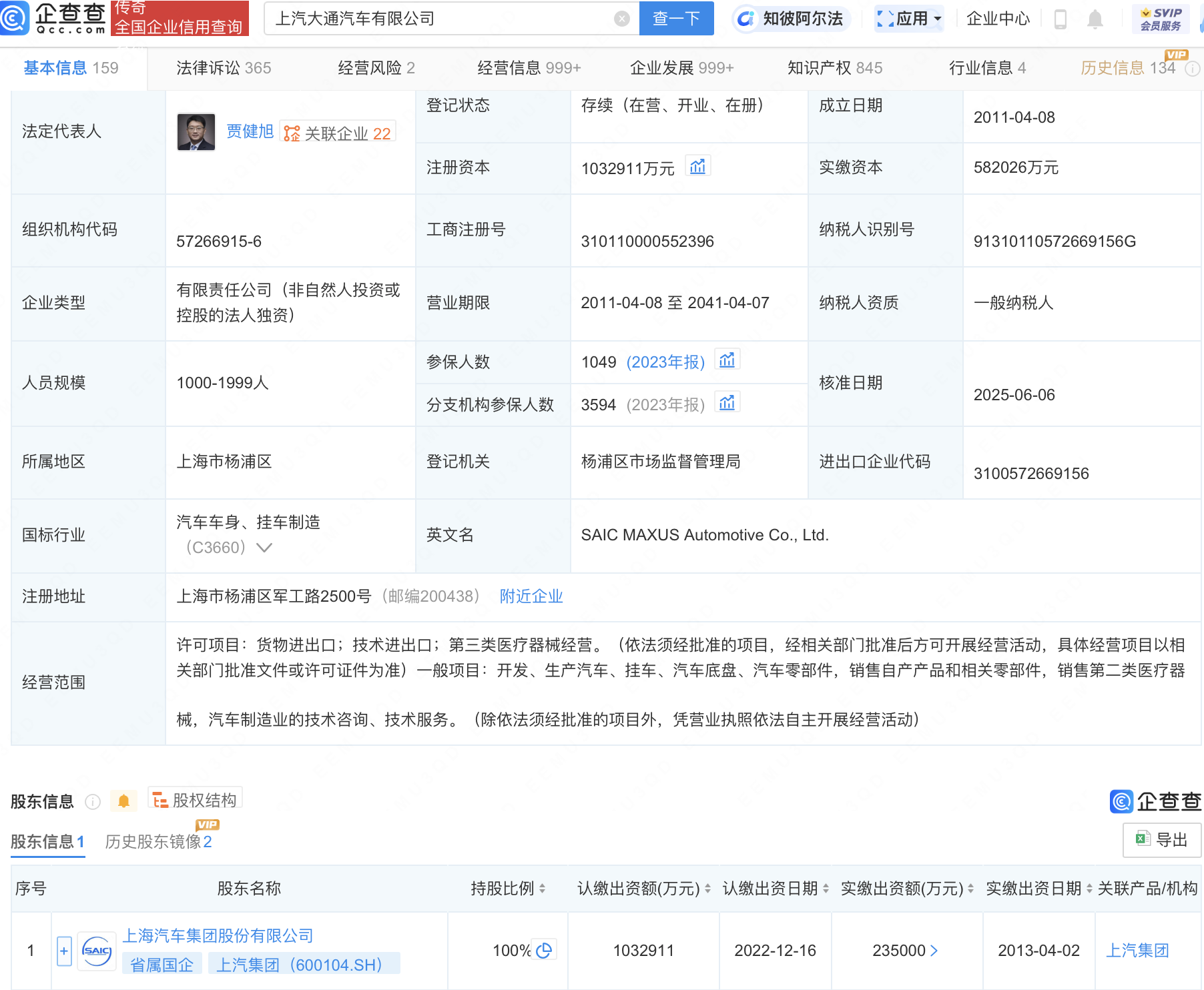Viewport: 1204px width, 990px height.
Task: Select registration number 310110000552396
Action: (647, 241)
